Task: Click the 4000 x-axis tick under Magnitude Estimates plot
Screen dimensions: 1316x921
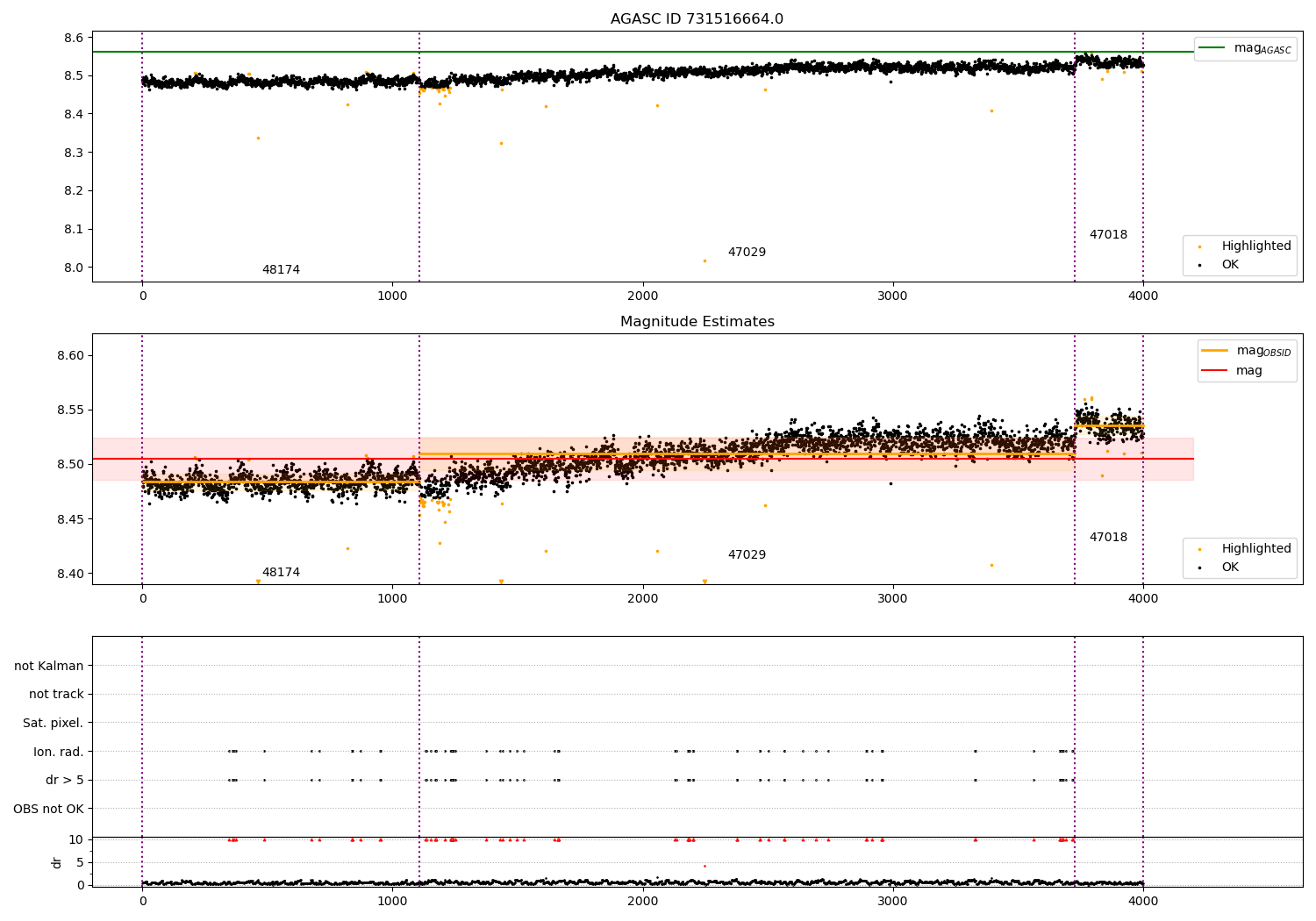Action: point(1142,599)
